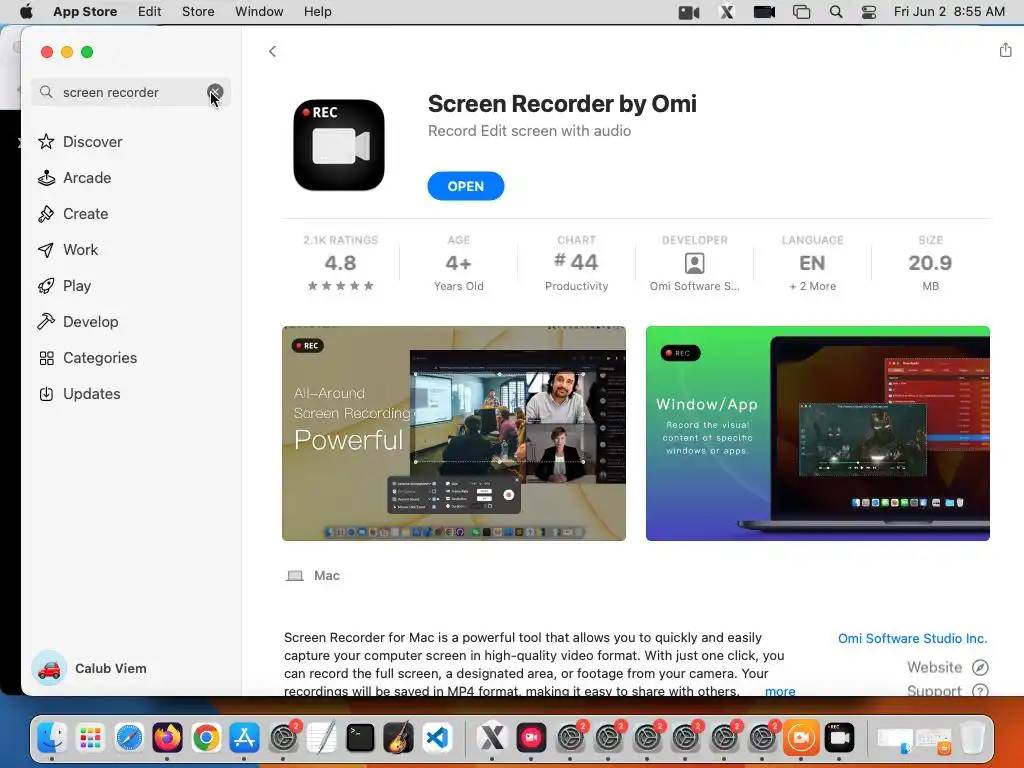Open the black REC camera app in the Dock
The height and width of the screenshot is (768, 1024).
click(x=839, y=738)
